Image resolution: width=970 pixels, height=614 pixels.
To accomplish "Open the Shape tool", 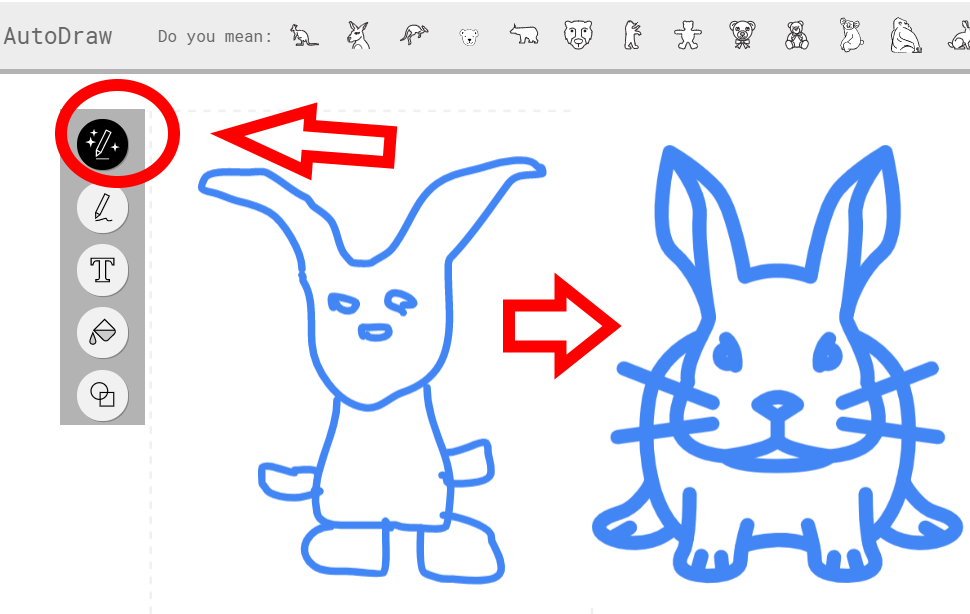I will pyautogui.click(x=103, y=395).
